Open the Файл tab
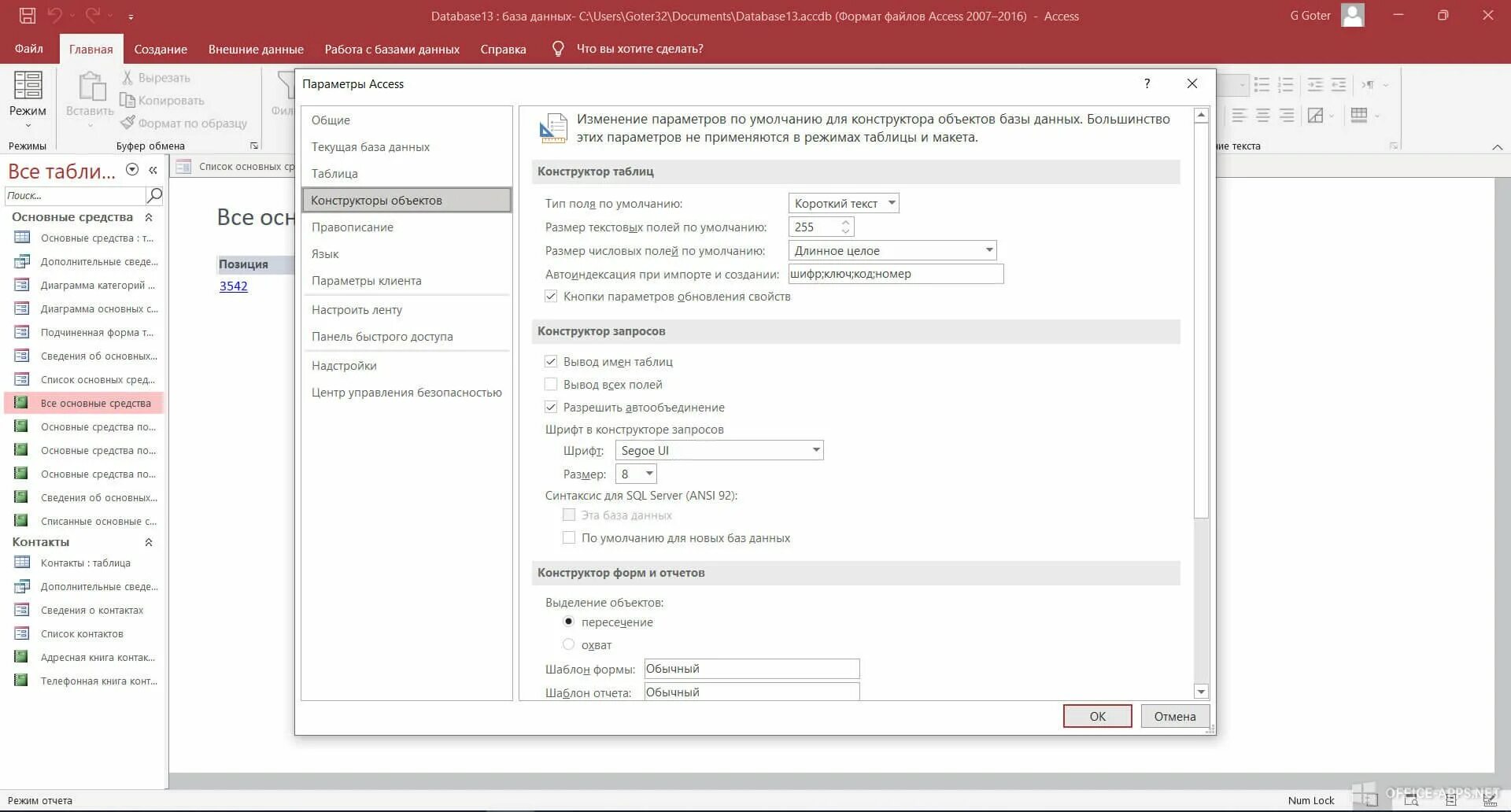Viewport: 1511px width, 812px height. point(29,49)
